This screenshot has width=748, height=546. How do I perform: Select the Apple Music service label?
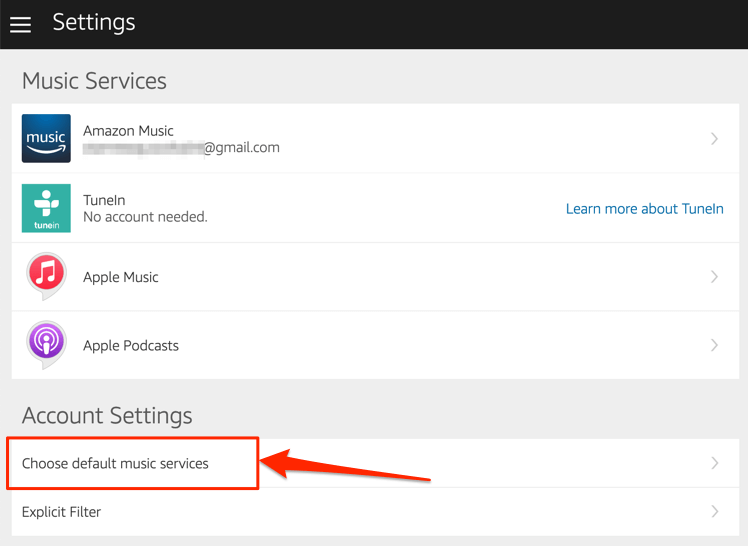[x=121, y=277]
